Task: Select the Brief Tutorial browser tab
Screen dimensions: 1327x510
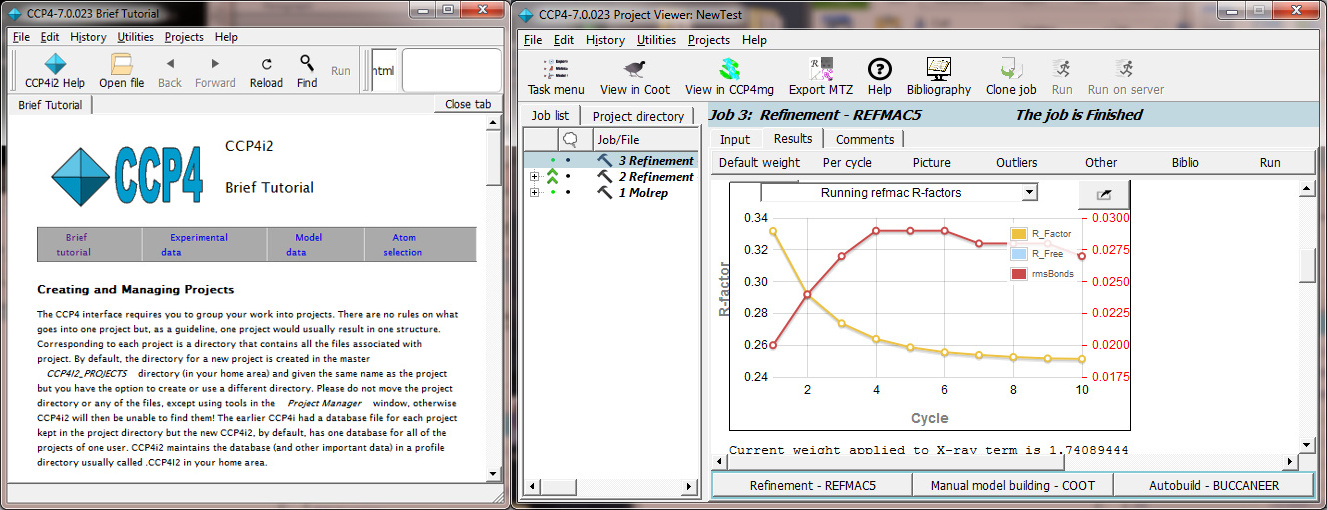Action: (x=50, y=105)
